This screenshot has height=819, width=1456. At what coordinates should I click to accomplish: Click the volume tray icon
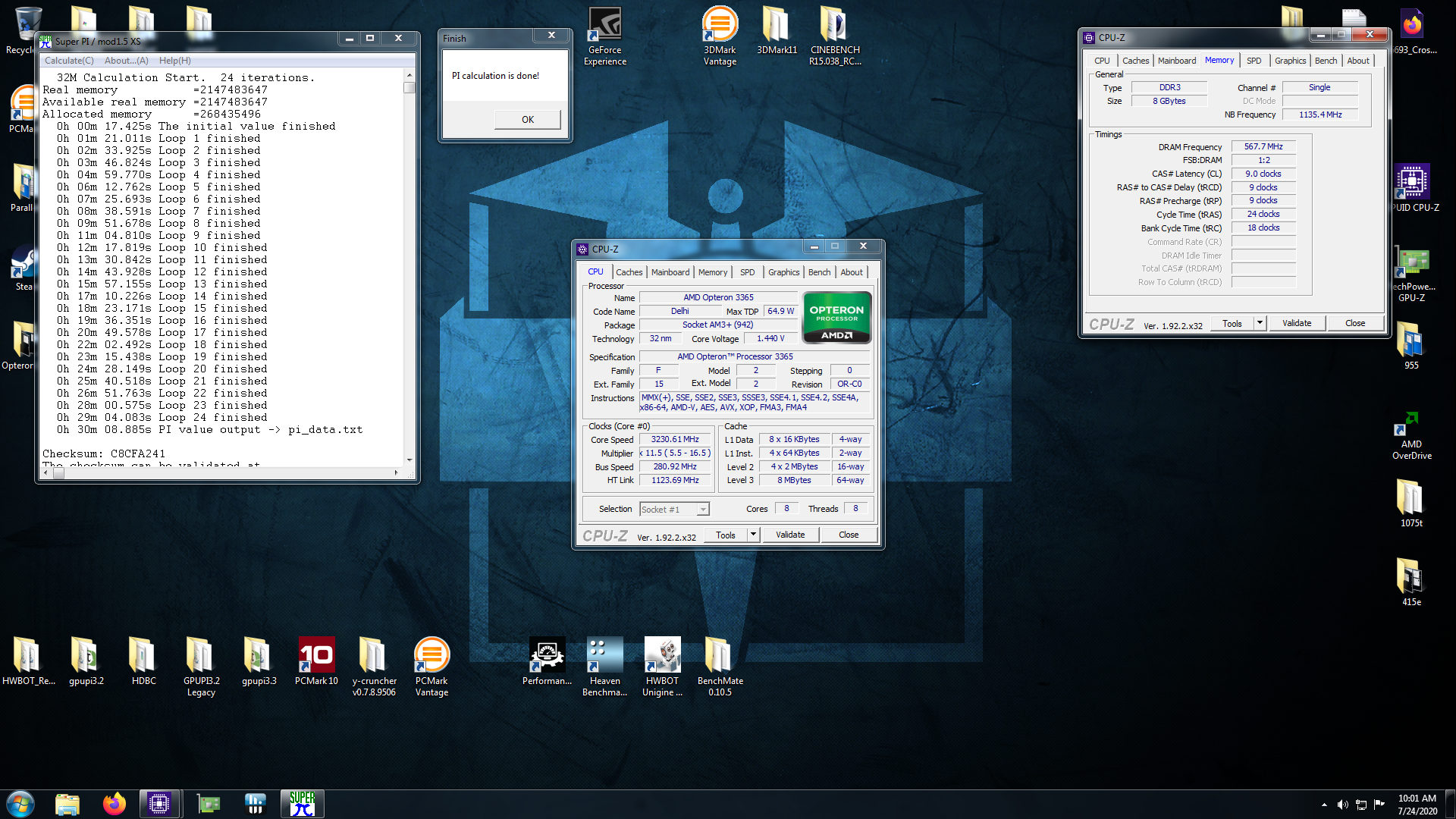(x=1342, y=805)
